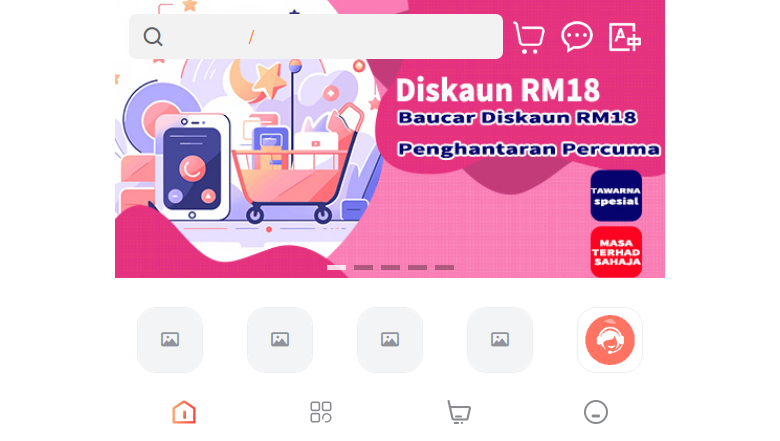Select the fourth placeholder category tile
Image resolution: width=780 pixels, height=441 pixels.
pos(500,340)
